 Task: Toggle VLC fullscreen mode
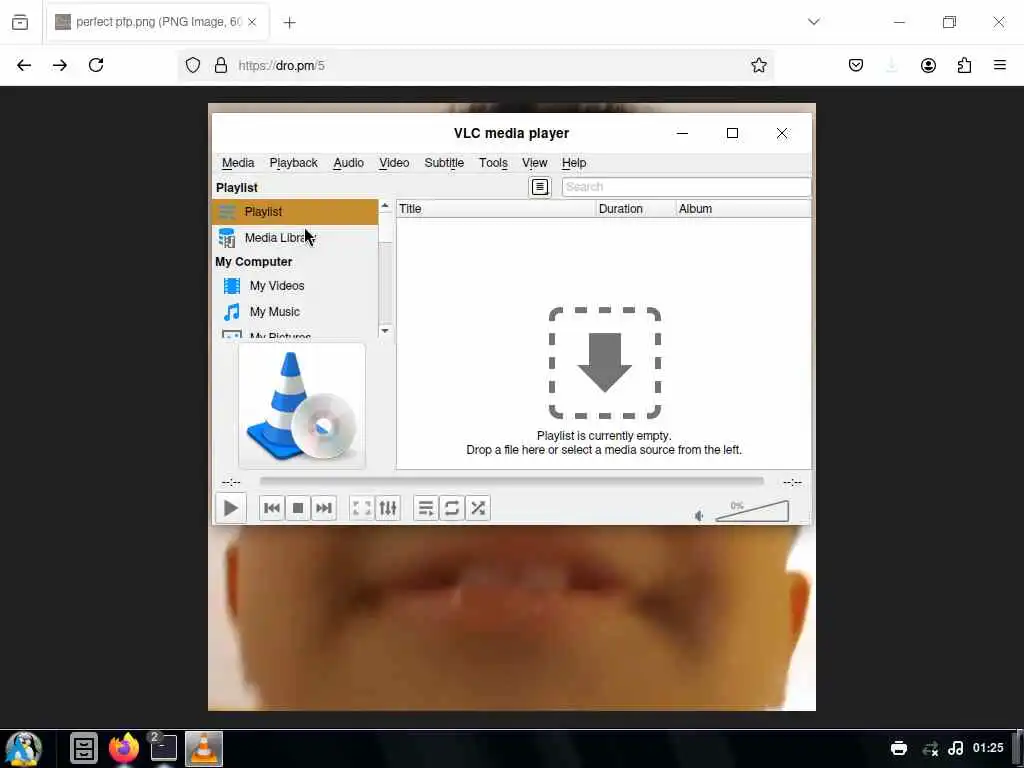coord(361,508)
